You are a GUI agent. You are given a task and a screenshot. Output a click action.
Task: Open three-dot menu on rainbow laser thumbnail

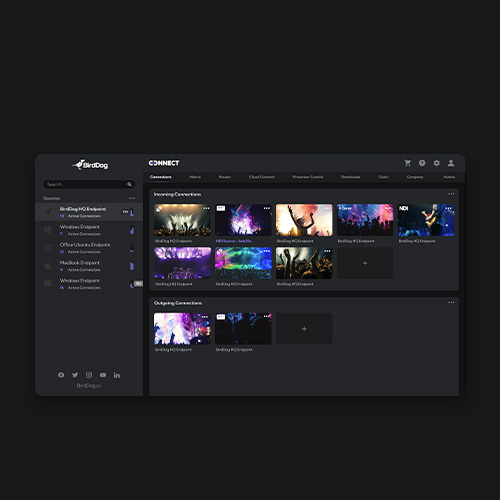(x=267, y=251)
